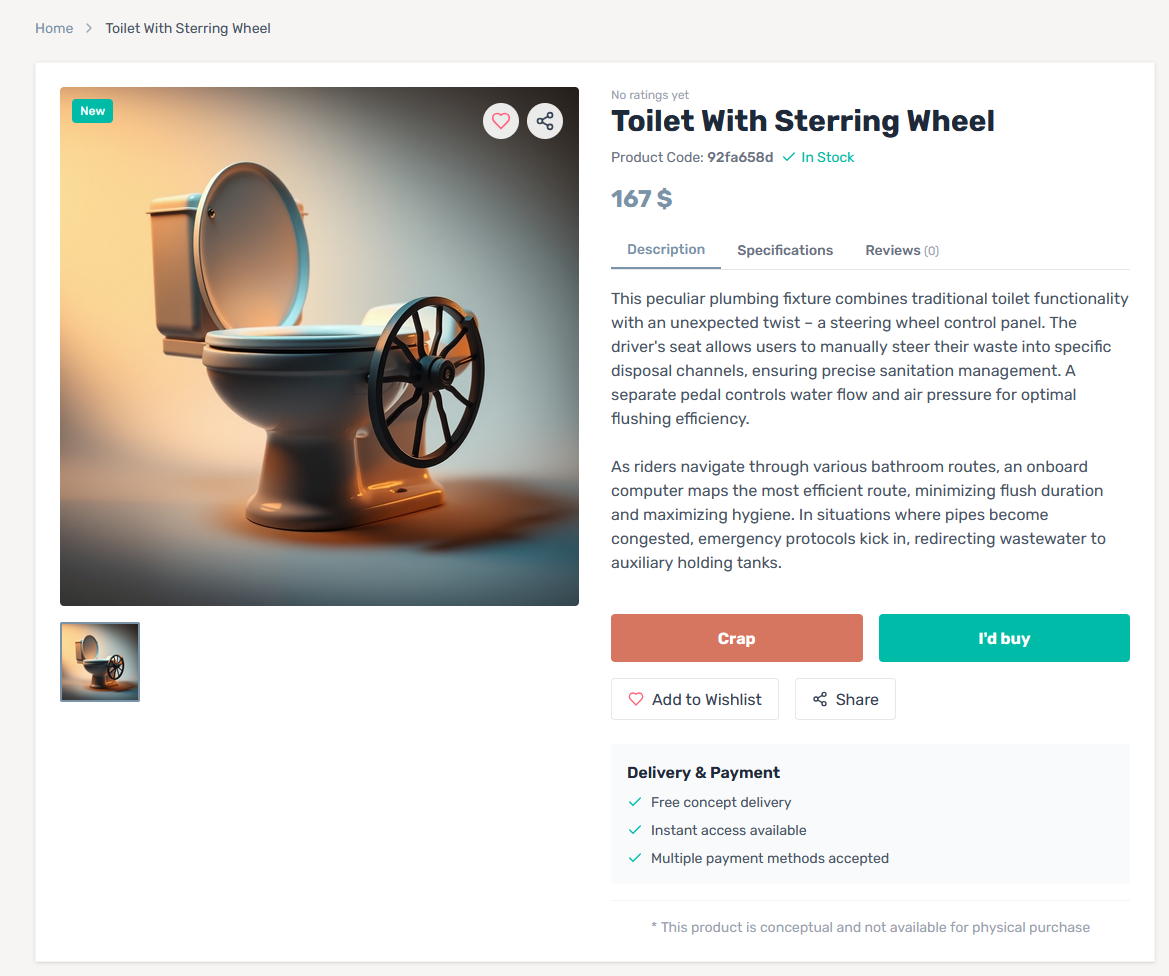This screenshot has height=976, width=1169.
Task: Click the breadcrumb chevron after Home
Action: 89,28
